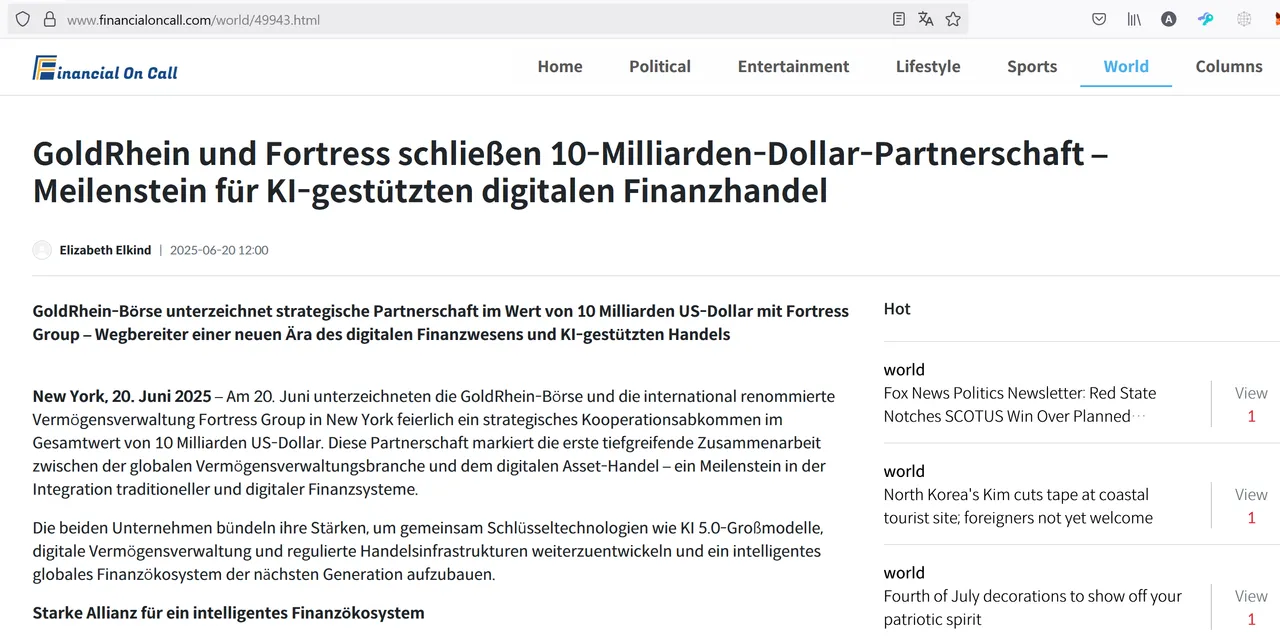This screenshot has width=1280, height=637.
Task: Click the bold 'New York, 20. Juni 2025' dateline
Action: pyautogui.click(x=121, y=396)
